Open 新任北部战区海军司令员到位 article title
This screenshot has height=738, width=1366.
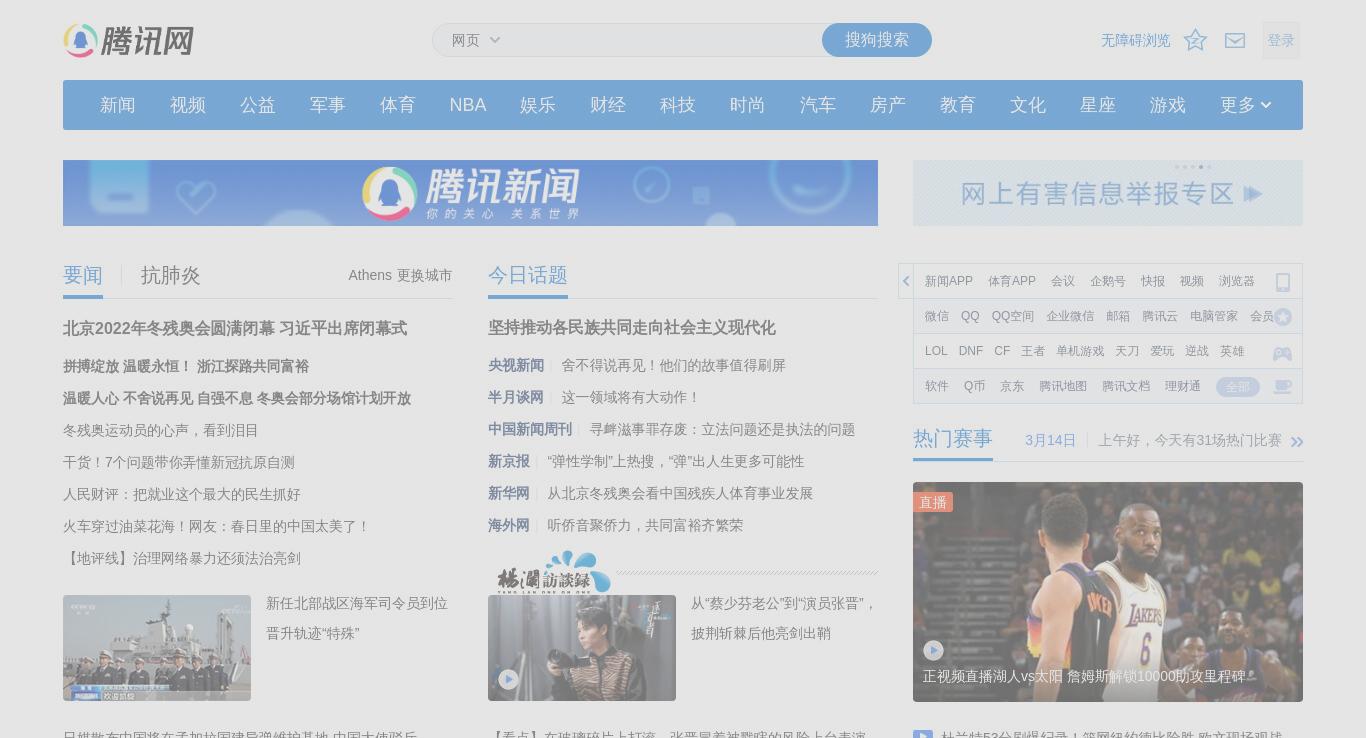[357, 618]
